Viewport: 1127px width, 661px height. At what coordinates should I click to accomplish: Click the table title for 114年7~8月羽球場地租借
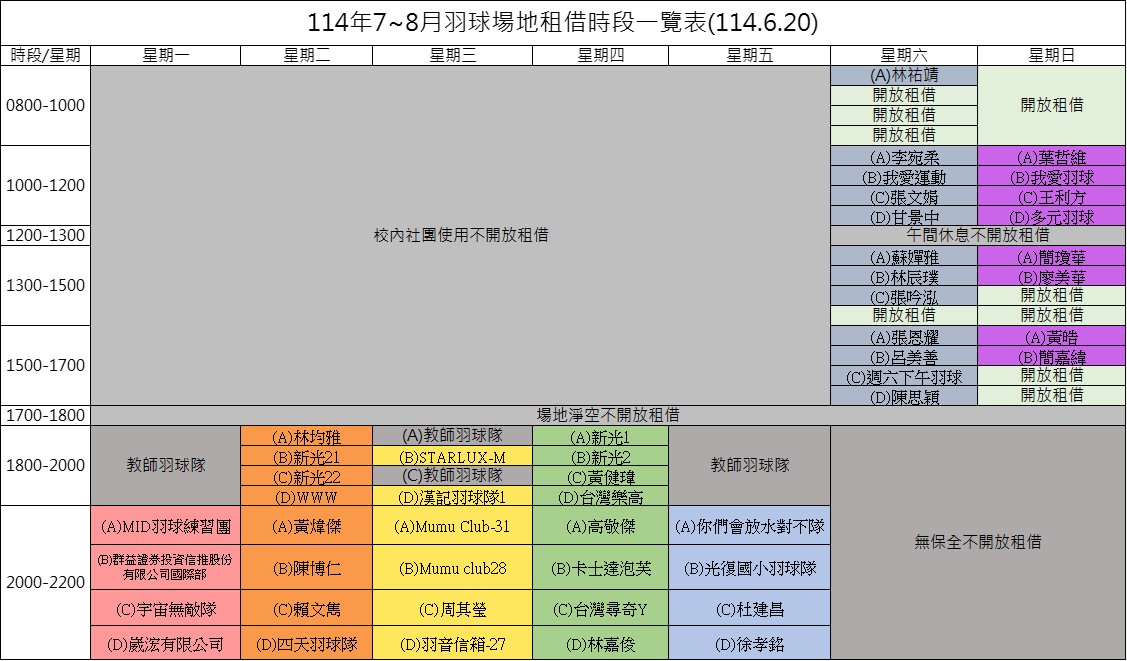pyautogui.click(x=563, y=23)
